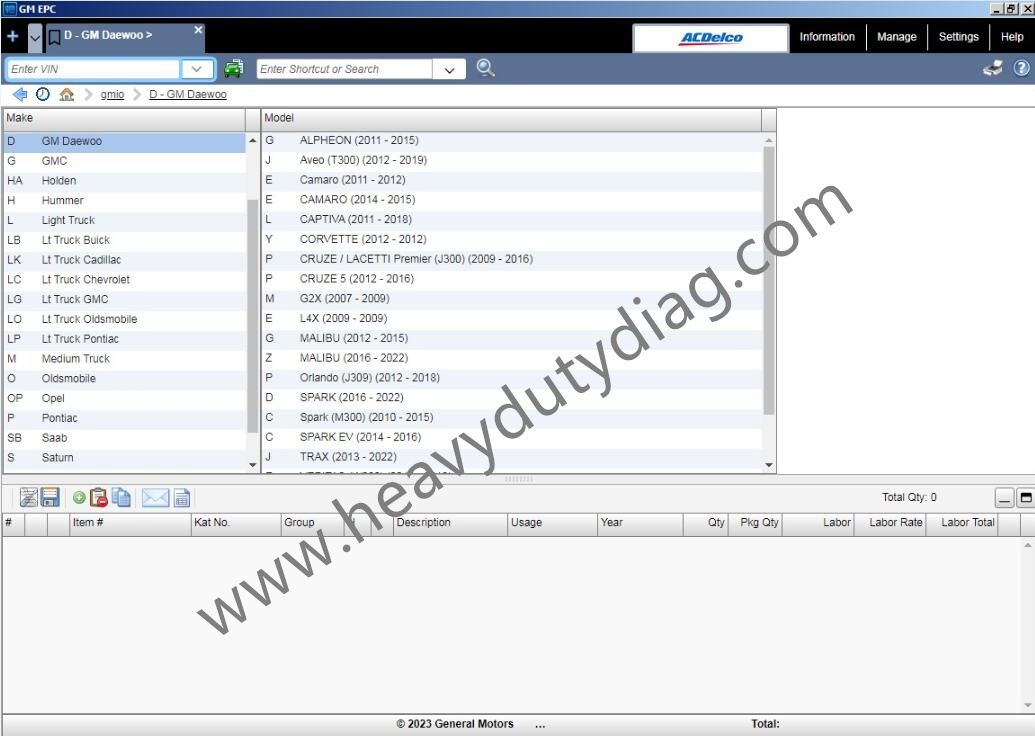This screenshot has width=1035, height=736.
Task: Select Saturn in the Make list
Action: point(125,458)
